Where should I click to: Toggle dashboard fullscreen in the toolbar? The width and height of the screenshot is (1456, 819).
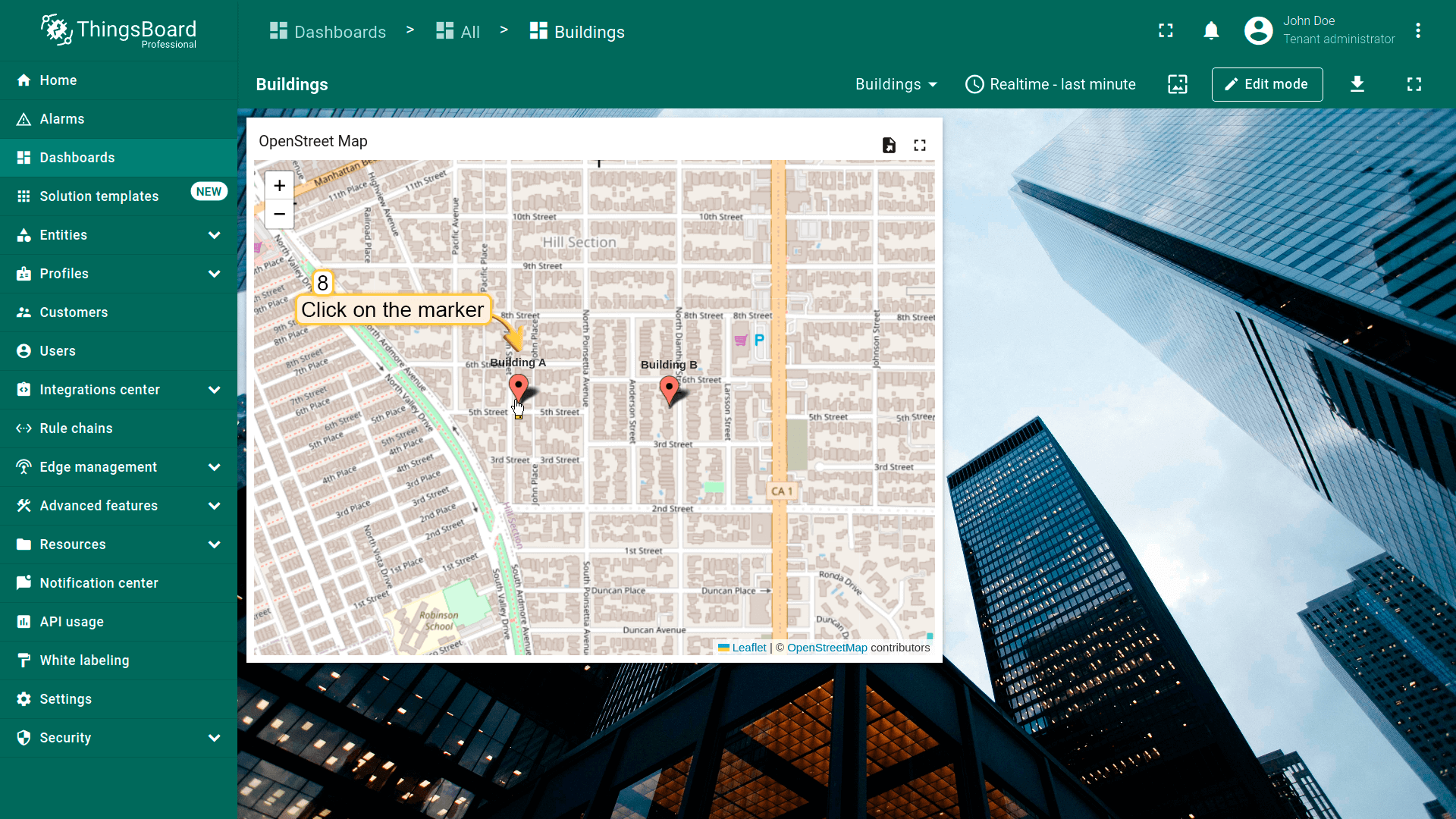click(1414, 84)
